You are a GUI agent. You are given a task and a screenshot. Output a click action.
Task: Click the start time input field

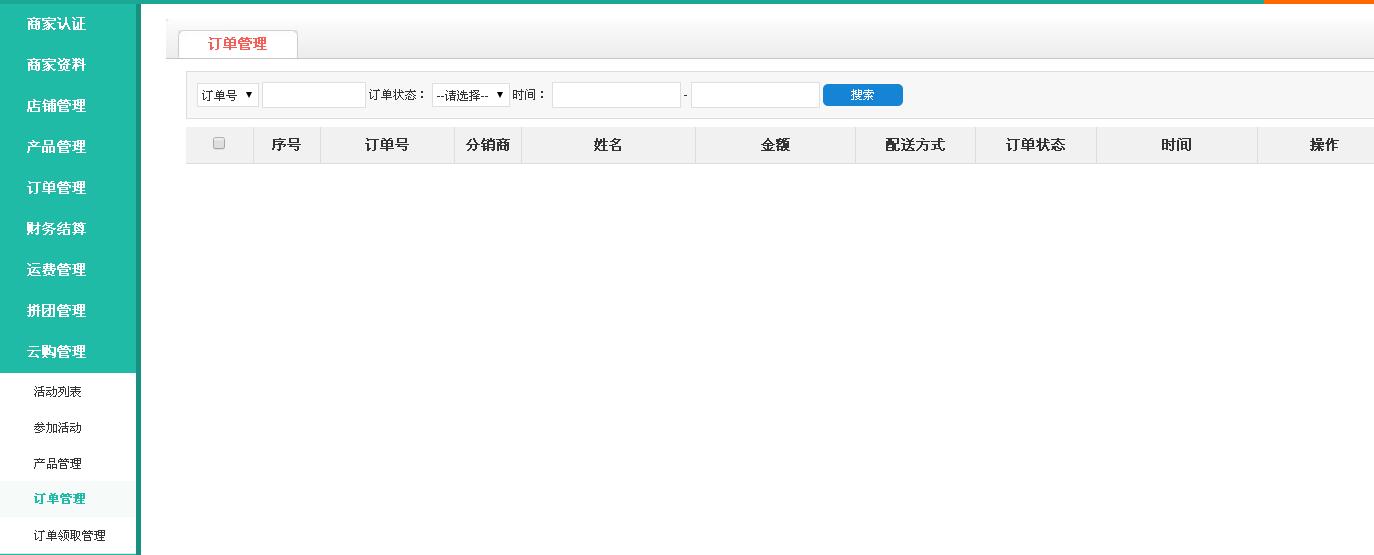(x=616, y=95)
